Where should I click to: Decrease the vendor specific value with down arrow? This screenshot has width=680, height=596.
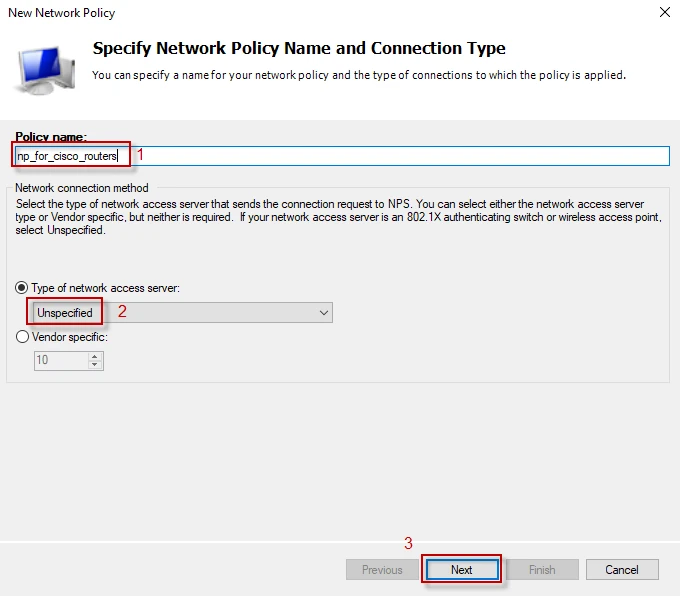(95, 365)
